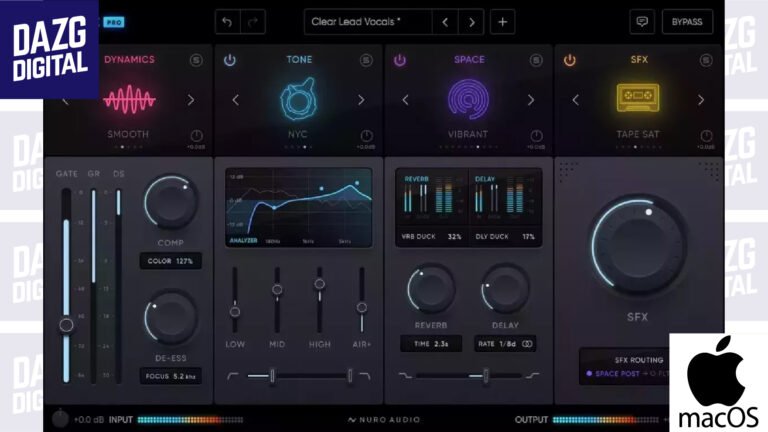Toggle the SPACE module power

click(400, 60)
